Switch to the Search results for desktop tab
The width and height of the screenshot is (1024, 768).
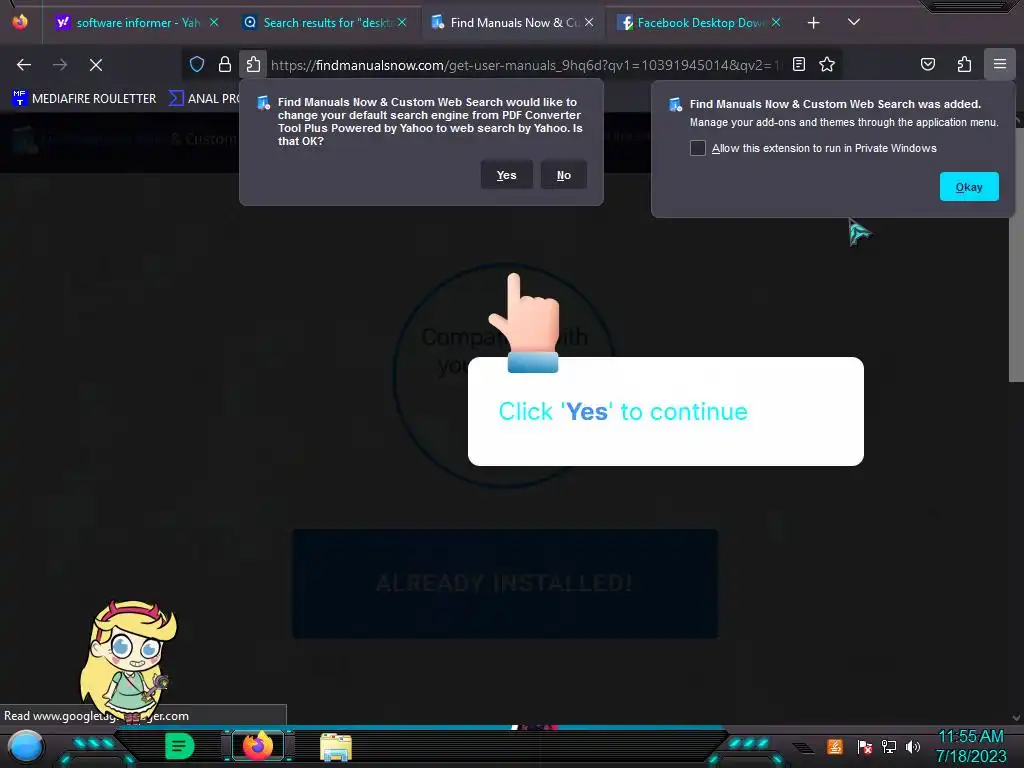[325, 22]
